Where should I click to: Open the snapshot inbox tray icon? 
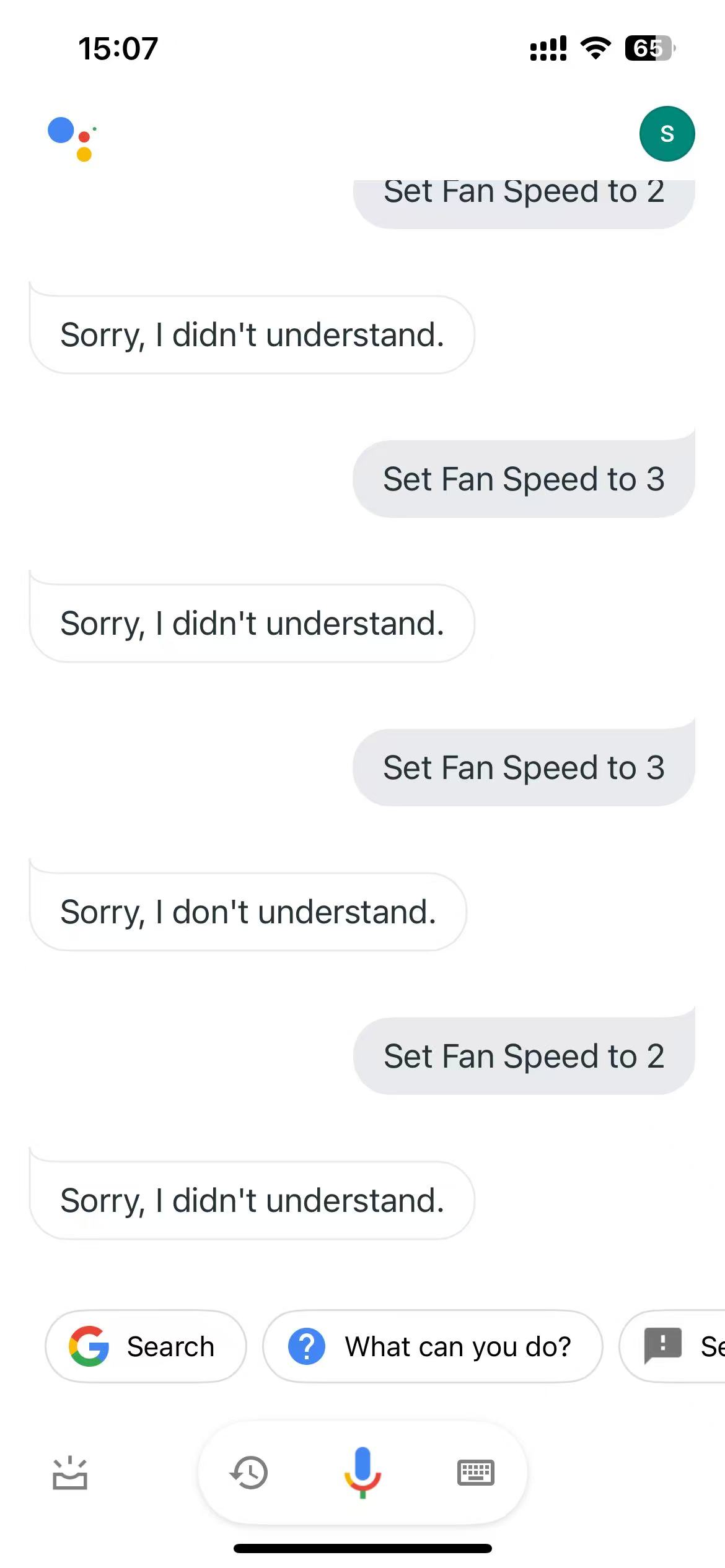pos(70,1473)
